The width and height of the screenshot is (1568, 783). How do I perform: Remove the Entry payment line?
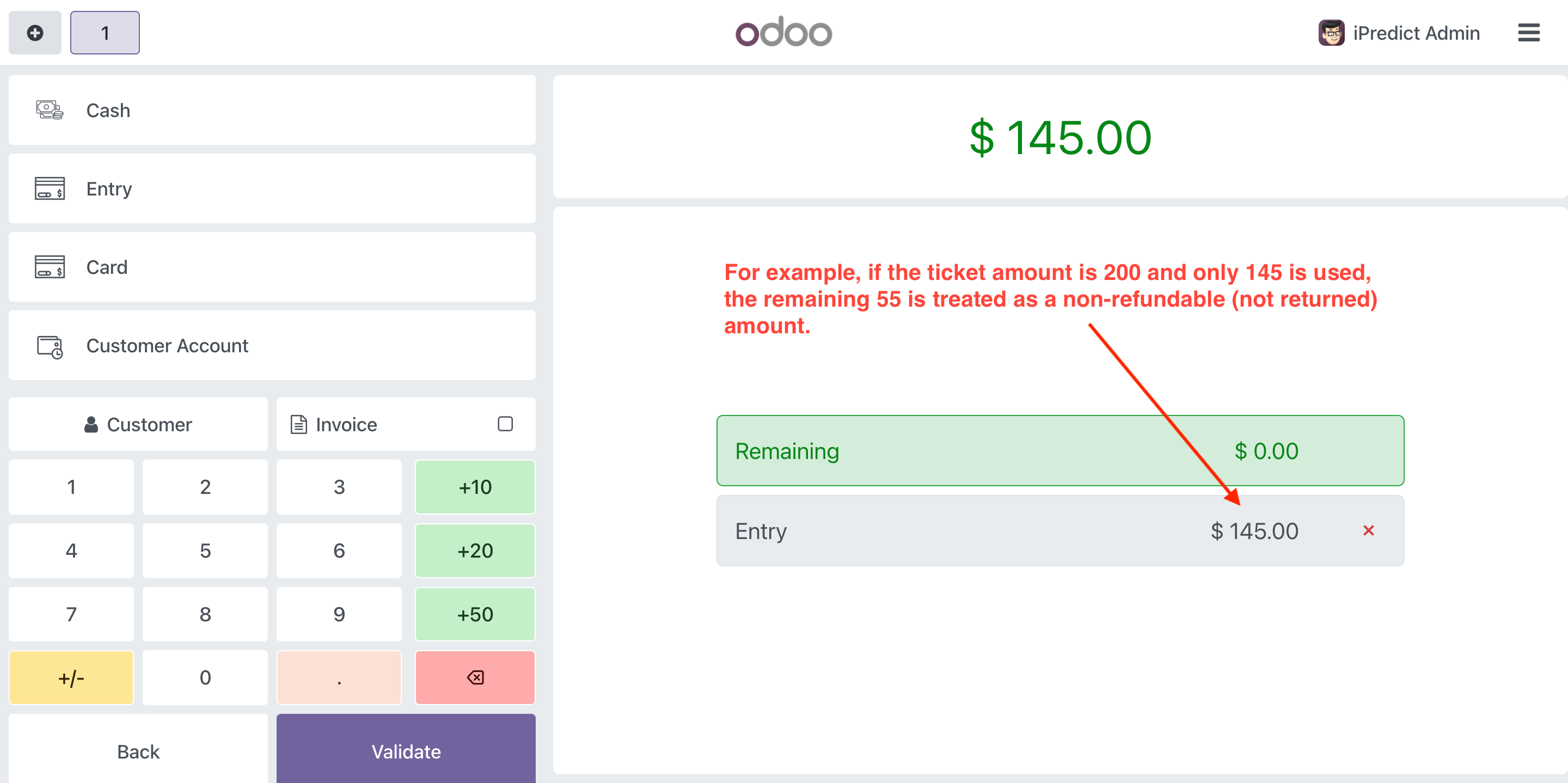click(1368, 531)
